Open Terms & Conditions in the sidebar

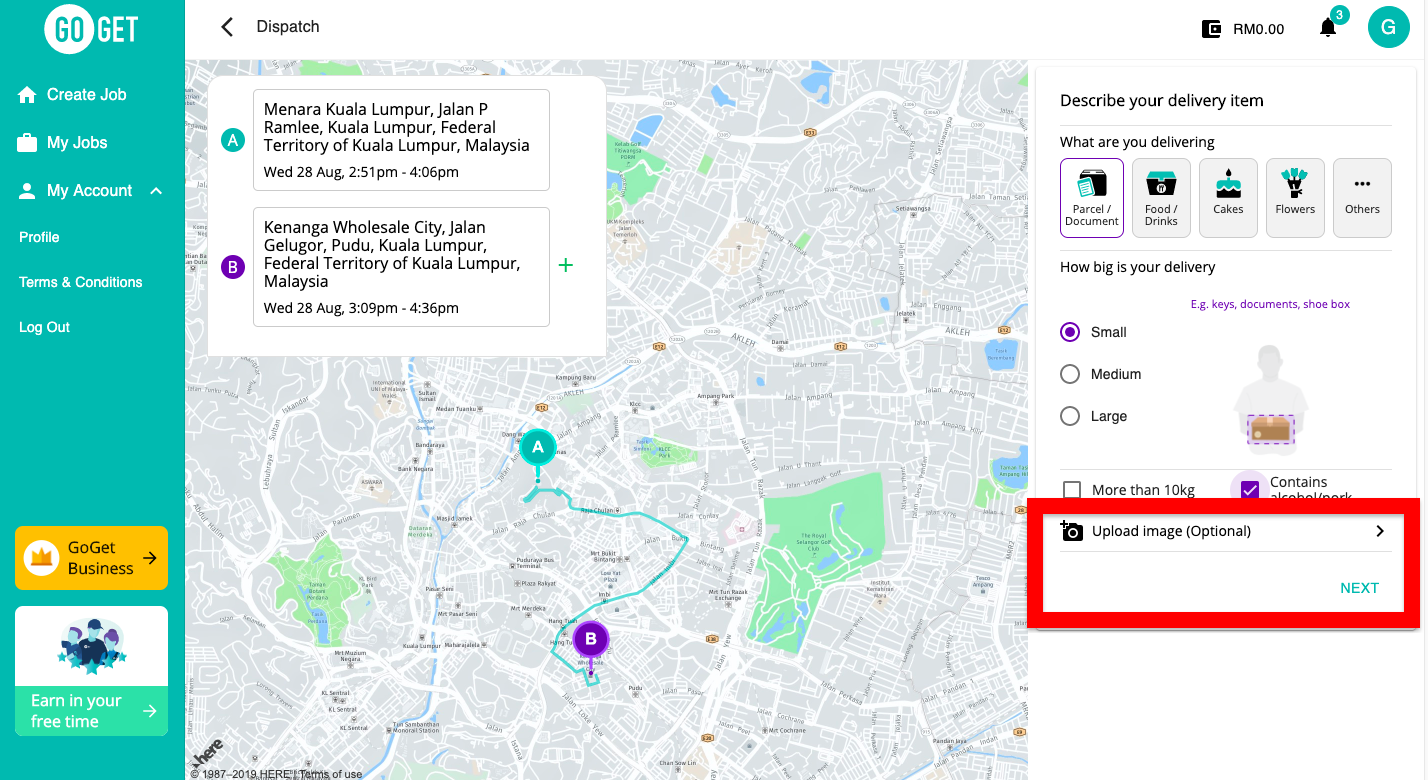[81, 282]
